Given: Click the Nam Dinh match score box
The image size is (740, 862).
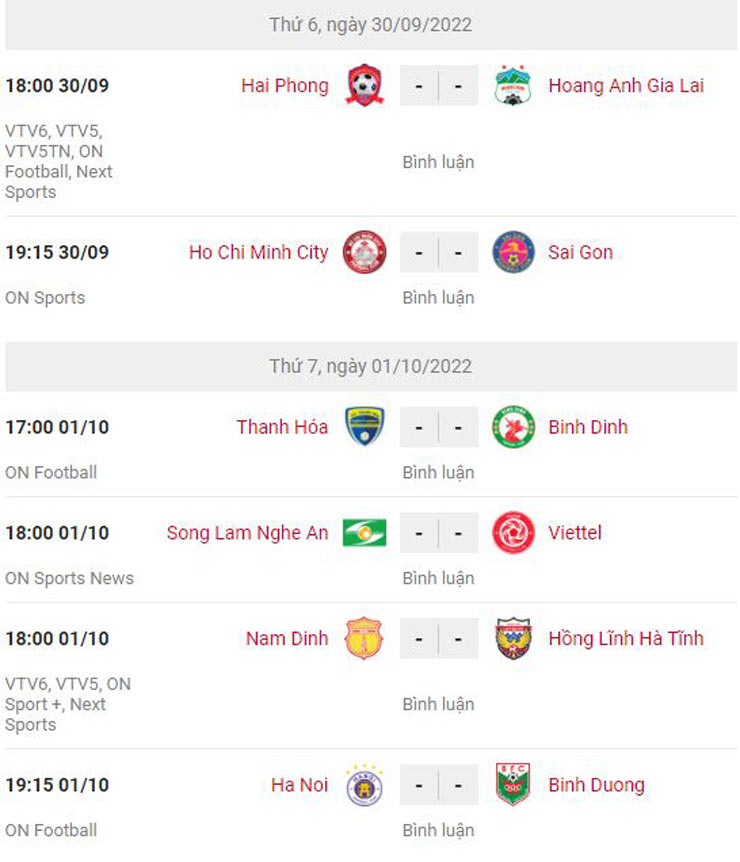Looking at the screenshot, I should point(438,639).
